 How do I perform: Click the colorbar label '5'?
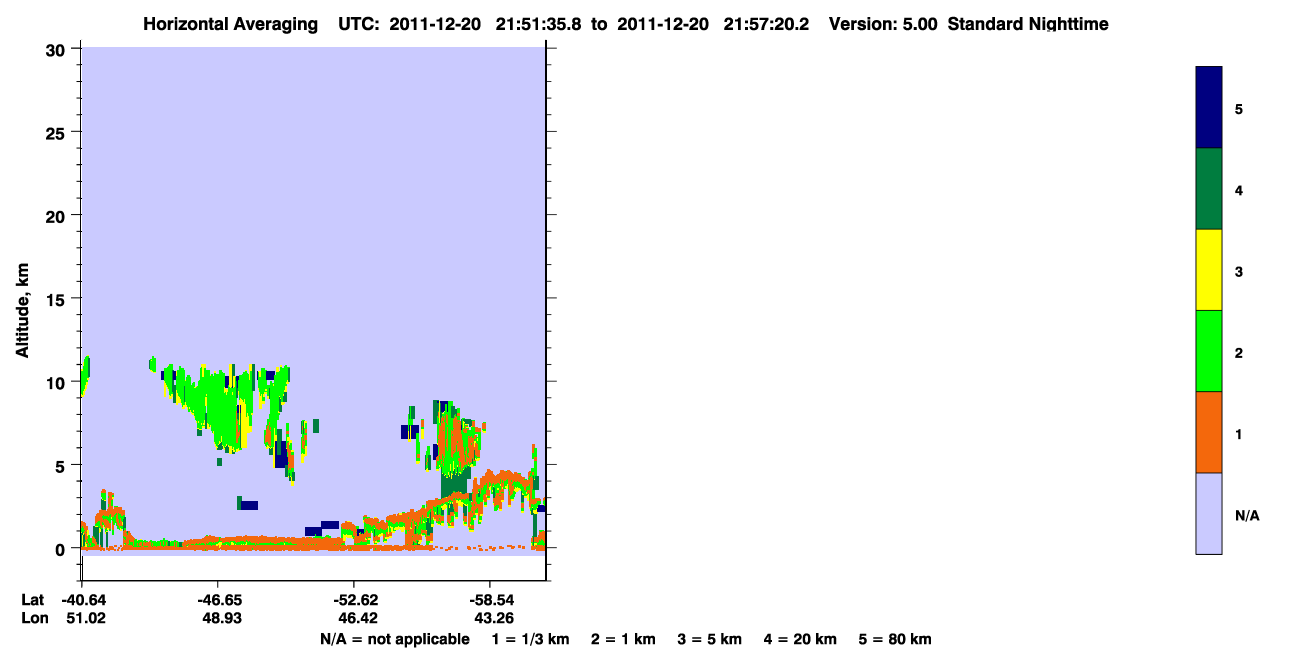point(1239,108)
